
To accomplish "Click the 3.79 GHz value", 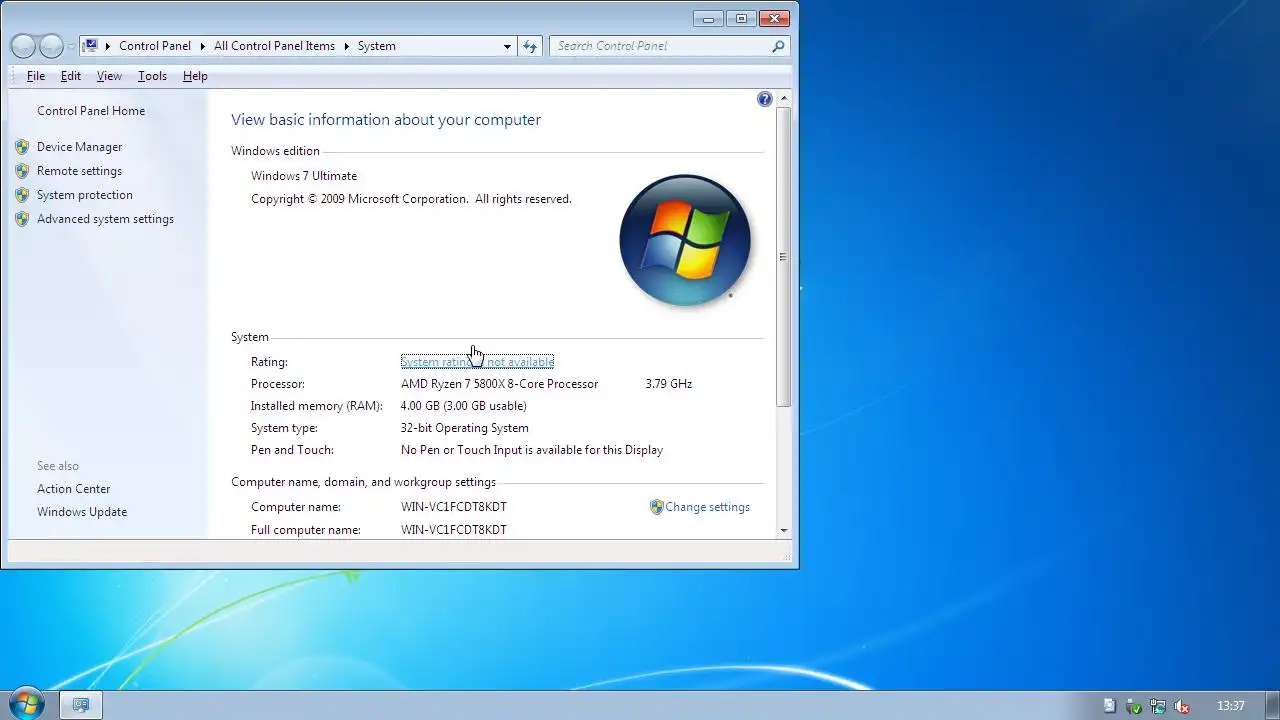I will [x=669, y=384].
